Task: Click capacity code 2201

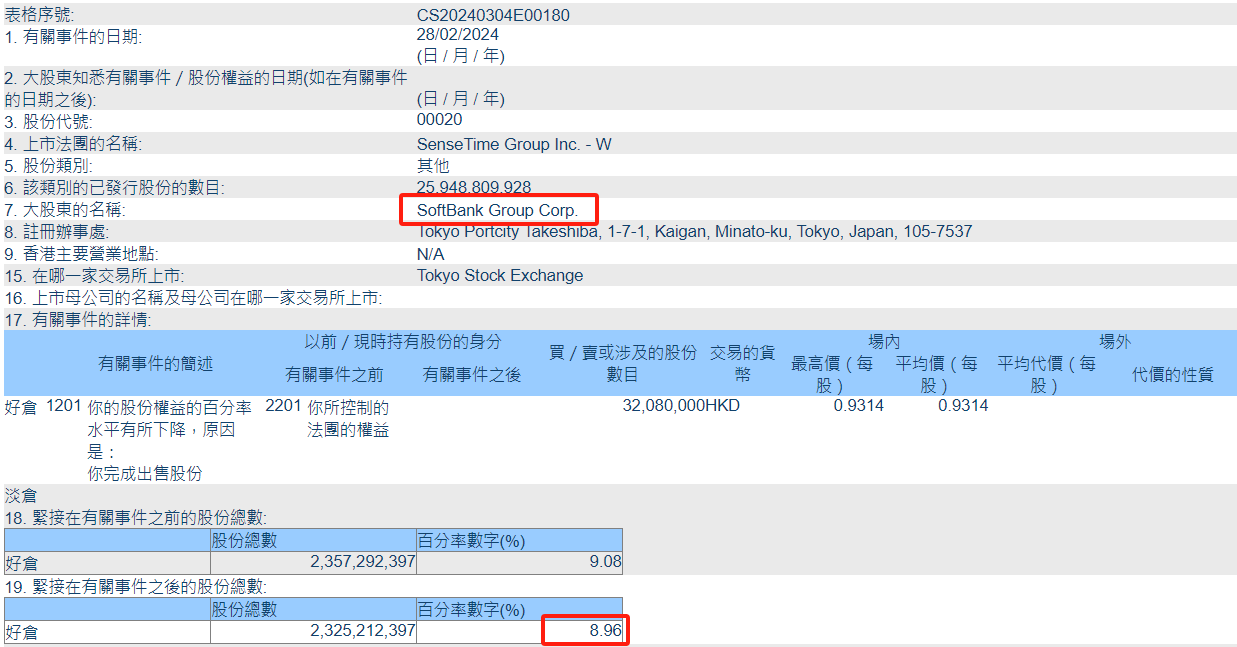Action: (282, 406)
